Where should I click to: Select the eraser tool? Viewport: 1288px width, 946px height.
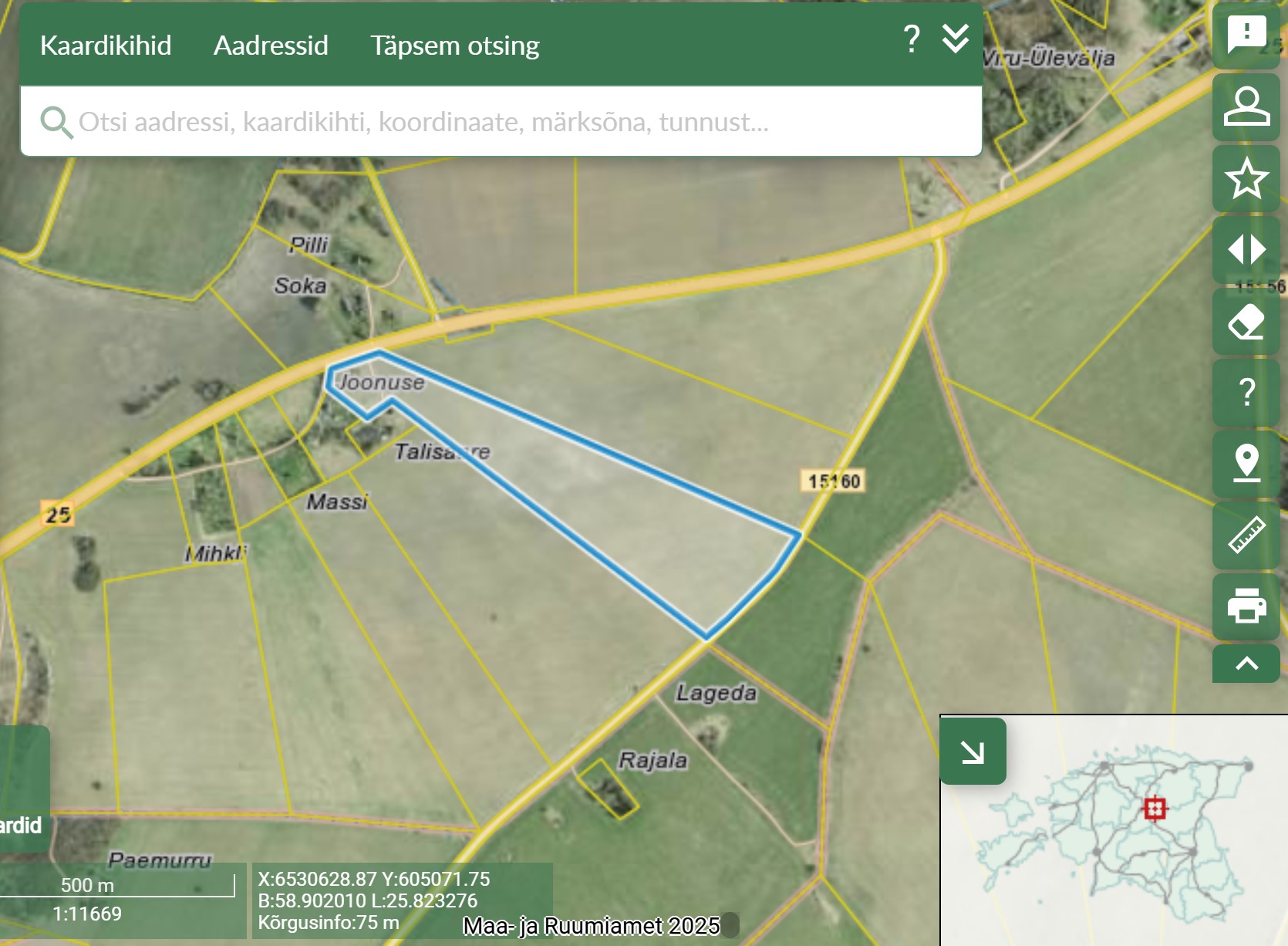point(1246,322)
